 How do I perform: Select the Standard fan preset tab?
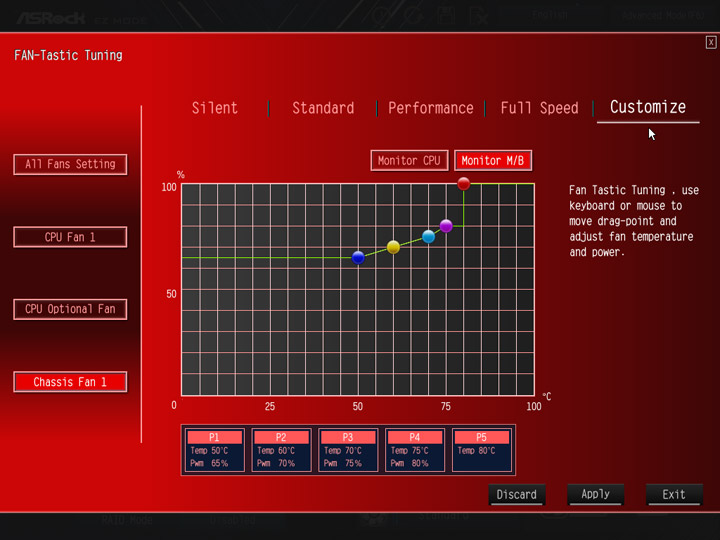tap(323, 108)
